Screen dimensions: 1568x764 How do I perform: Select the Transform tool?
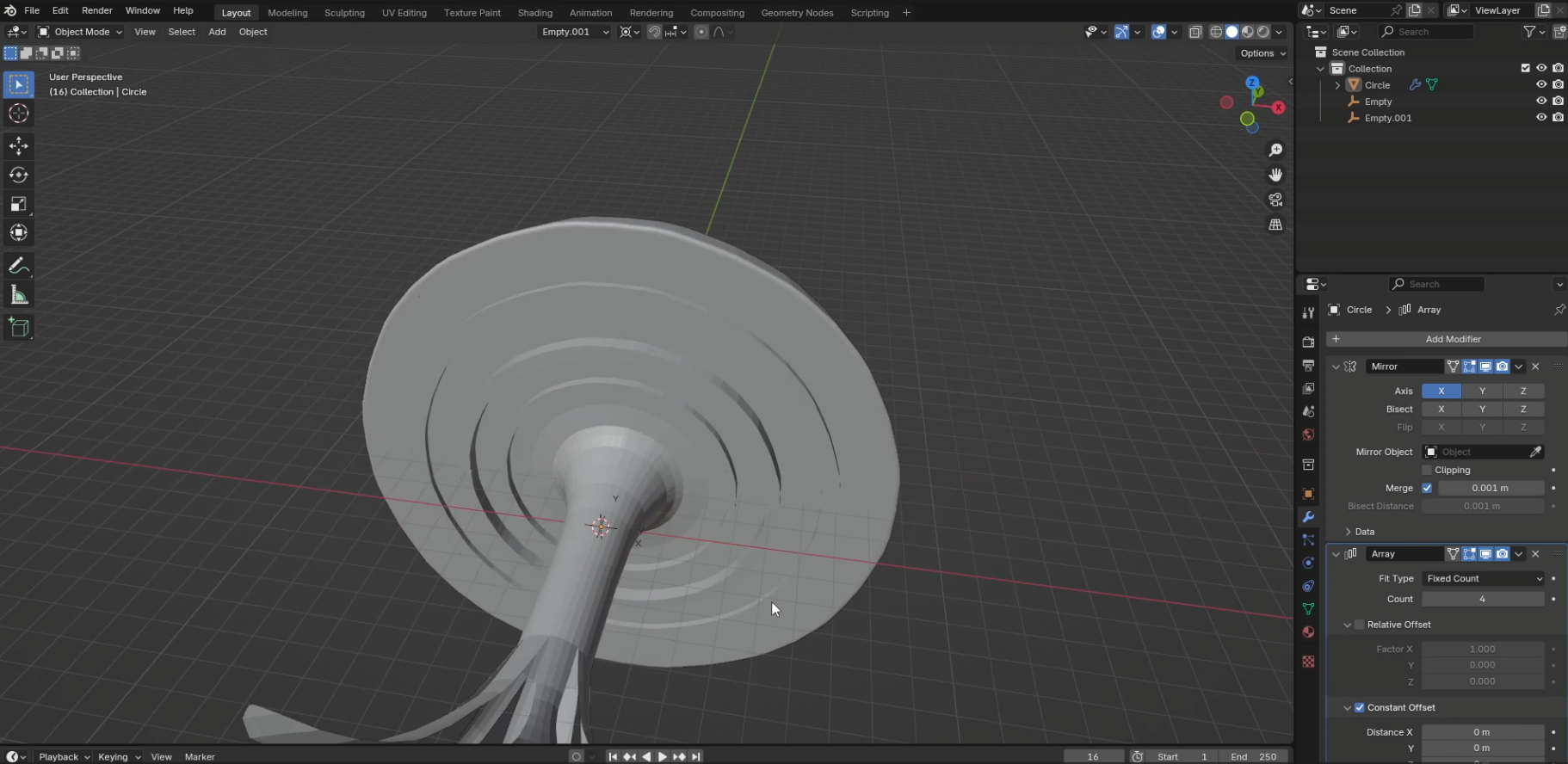19,232
